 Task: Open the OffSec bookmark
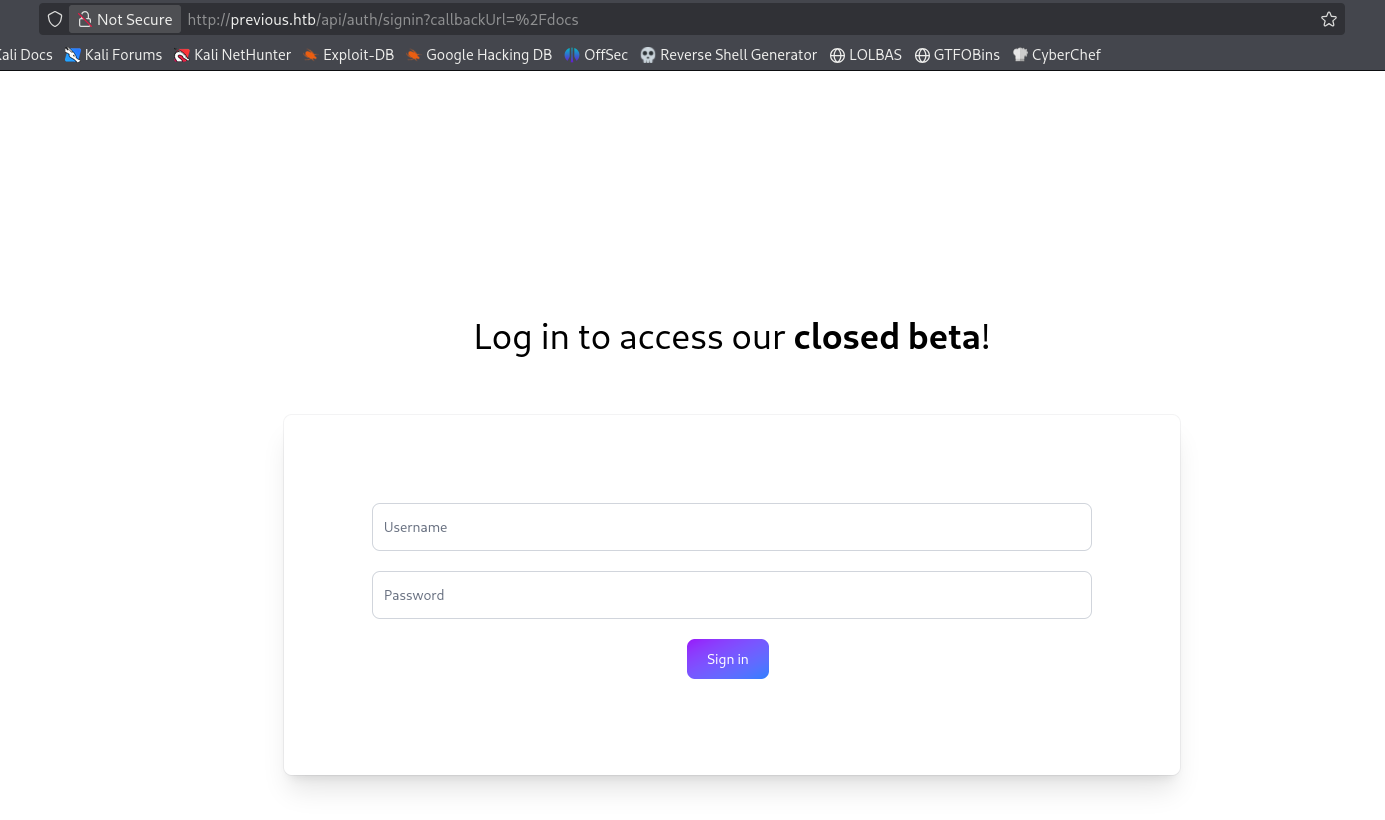pyautogui.click(x=597, y=55)
